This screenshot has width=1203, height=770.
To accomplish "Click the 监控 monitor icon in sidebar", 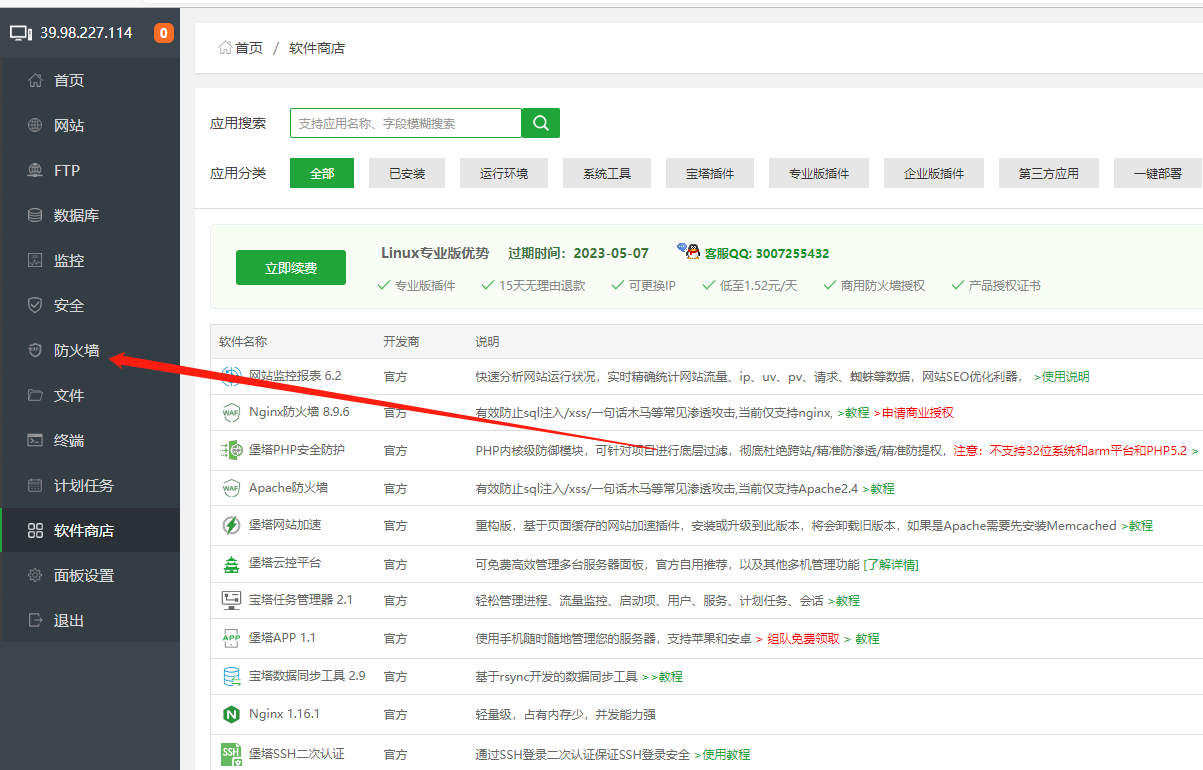I will (x=35, y=260).
